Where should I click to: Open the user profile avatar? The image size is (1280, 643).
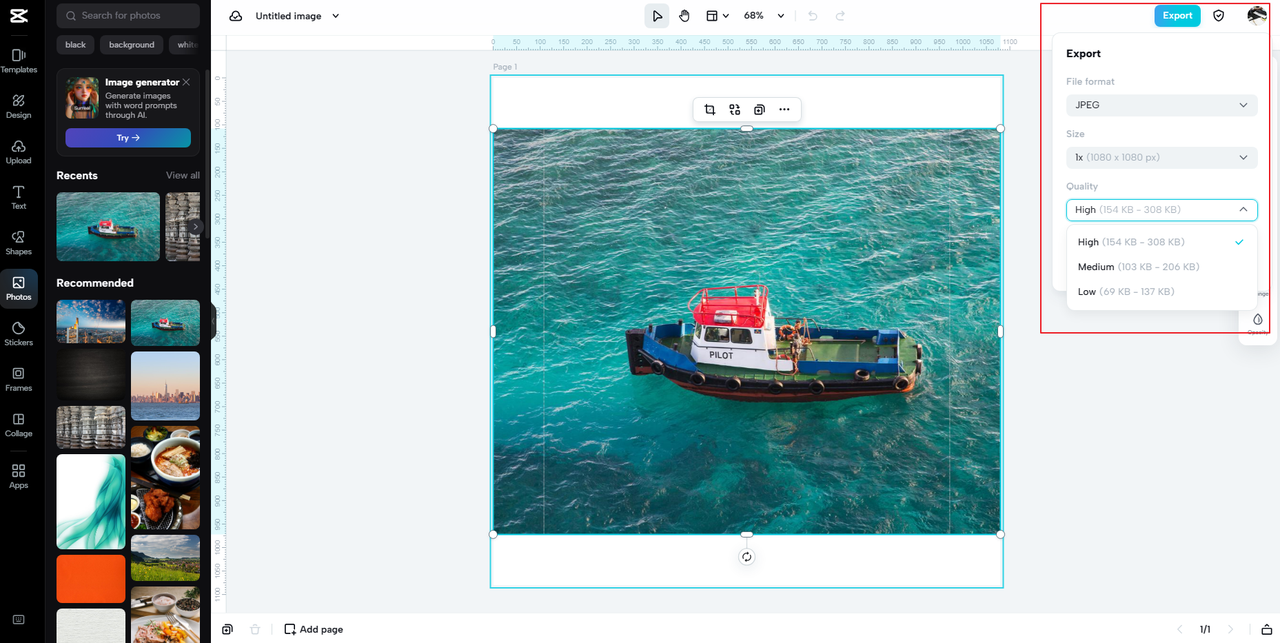1257,15
